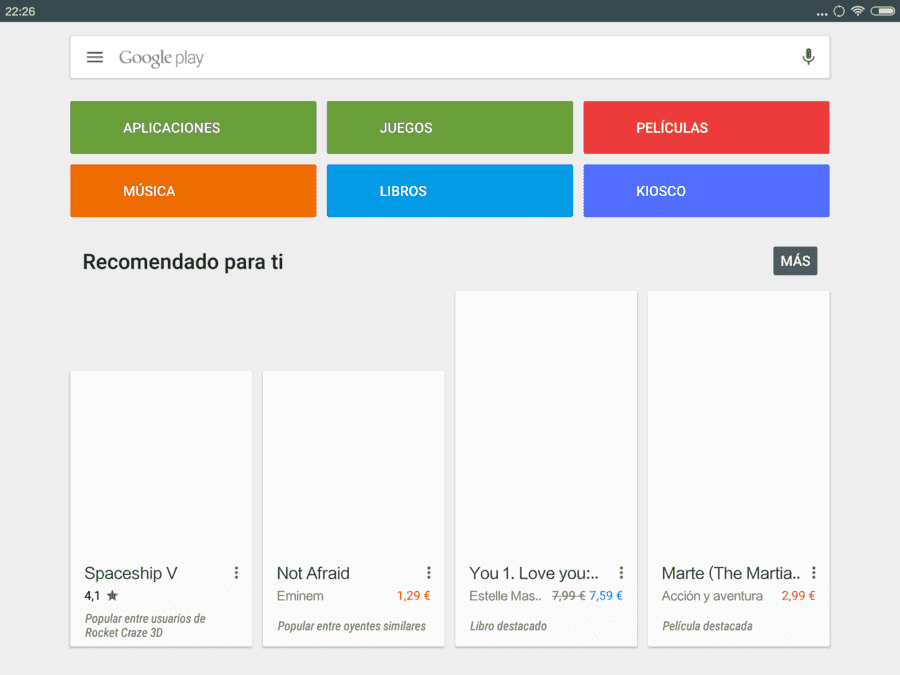Open overflow menu on Not Afraid card

point(428,572)
